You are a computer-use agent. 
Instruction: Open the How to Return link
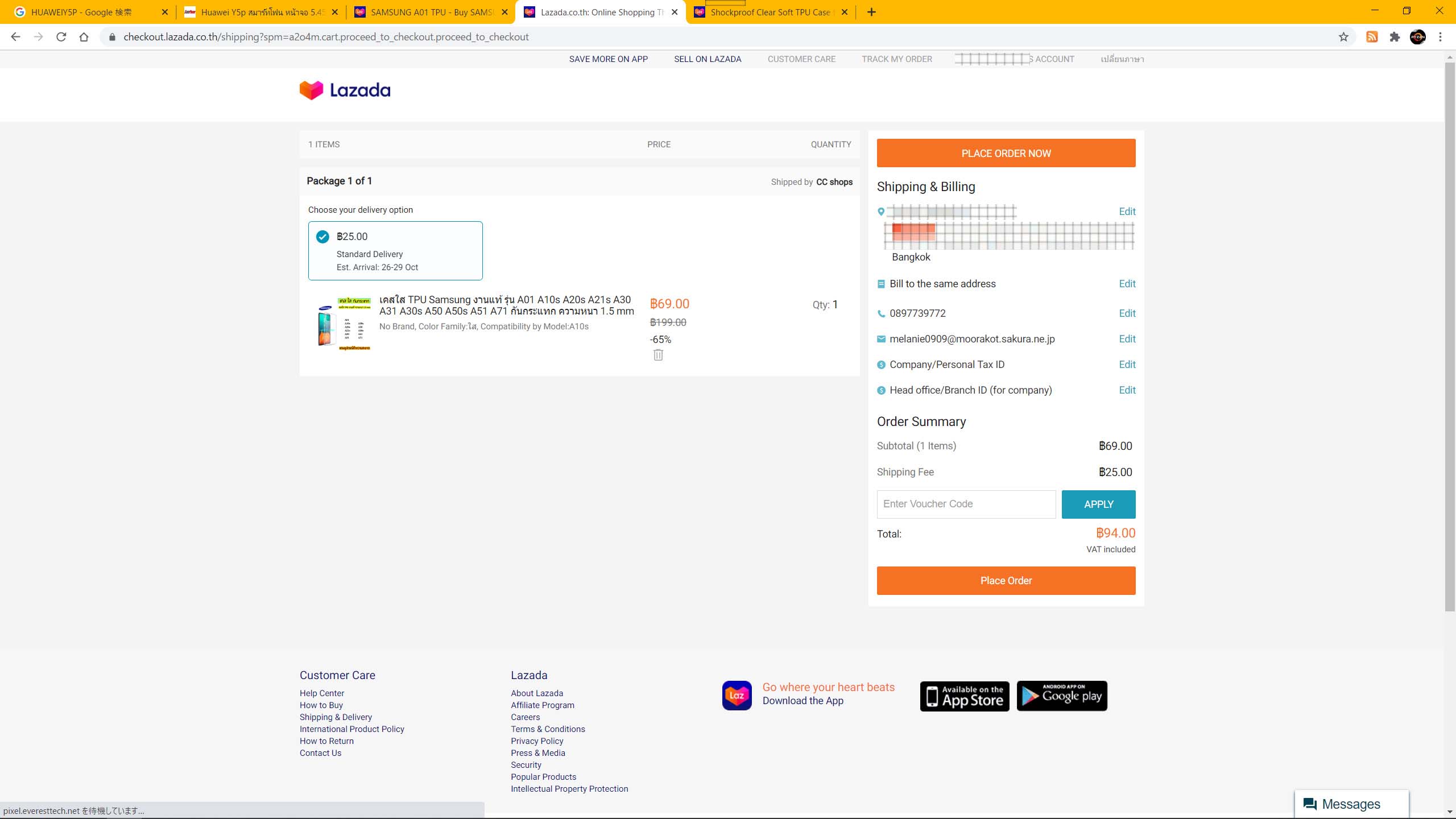coord(326,741)
